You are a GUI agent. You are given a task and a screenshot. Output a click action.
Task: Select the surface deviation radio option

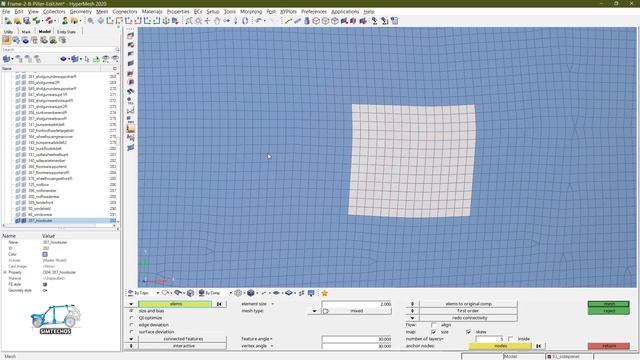coord(131,332)
